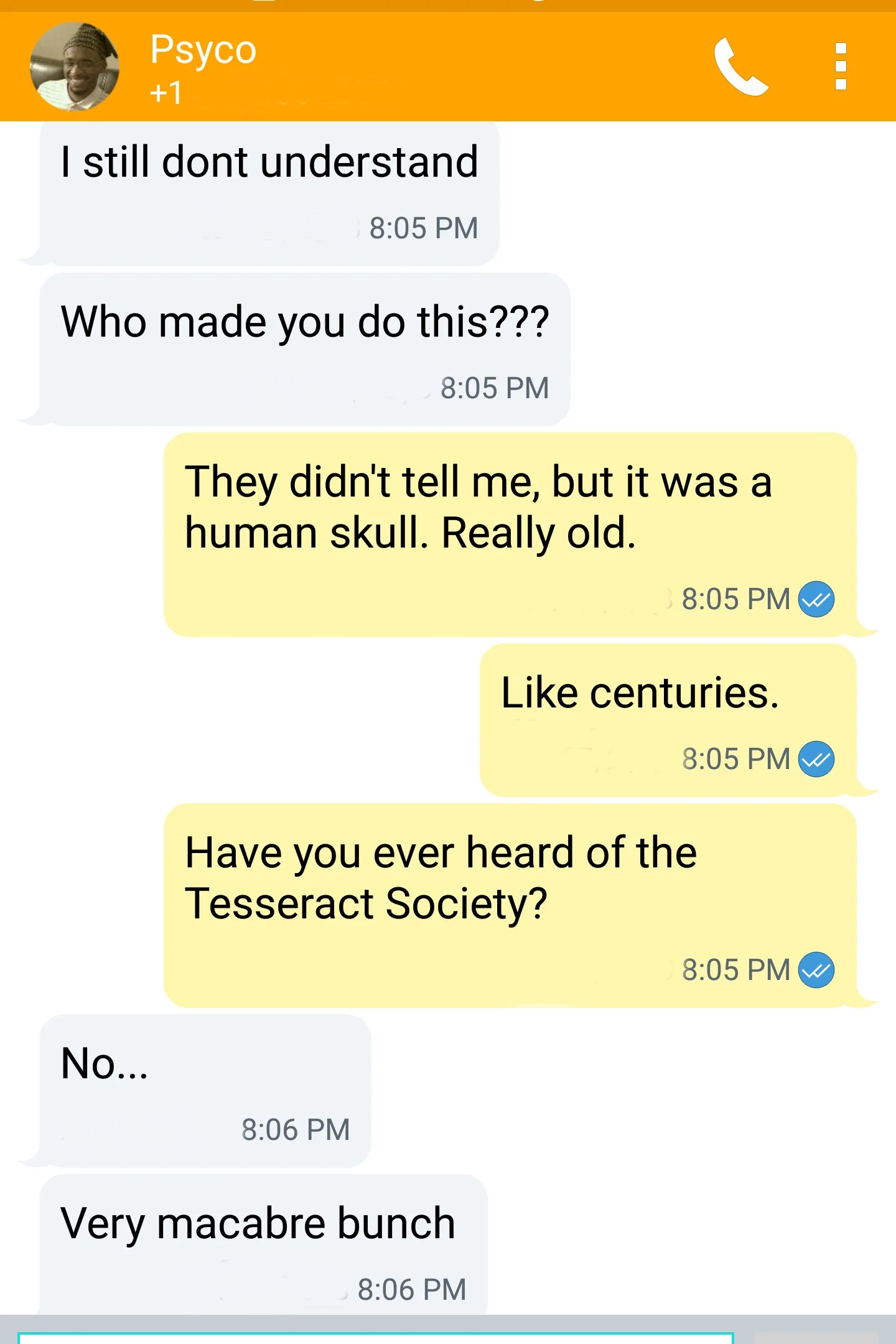Tap the contact name Psyco

[203, 50]
